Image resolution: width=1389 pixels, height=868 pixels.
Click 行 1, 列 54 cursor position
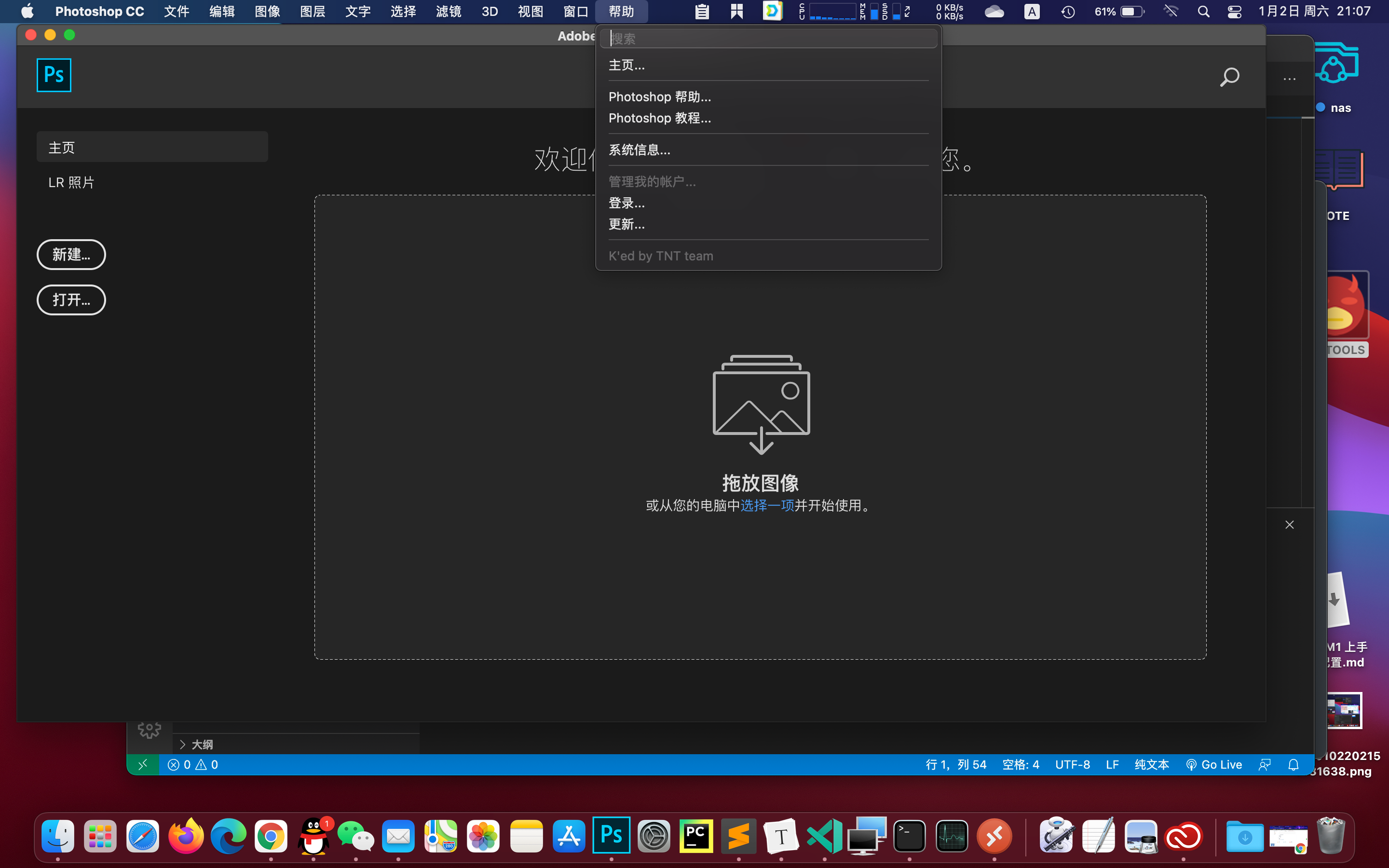(x=955, y=765)
